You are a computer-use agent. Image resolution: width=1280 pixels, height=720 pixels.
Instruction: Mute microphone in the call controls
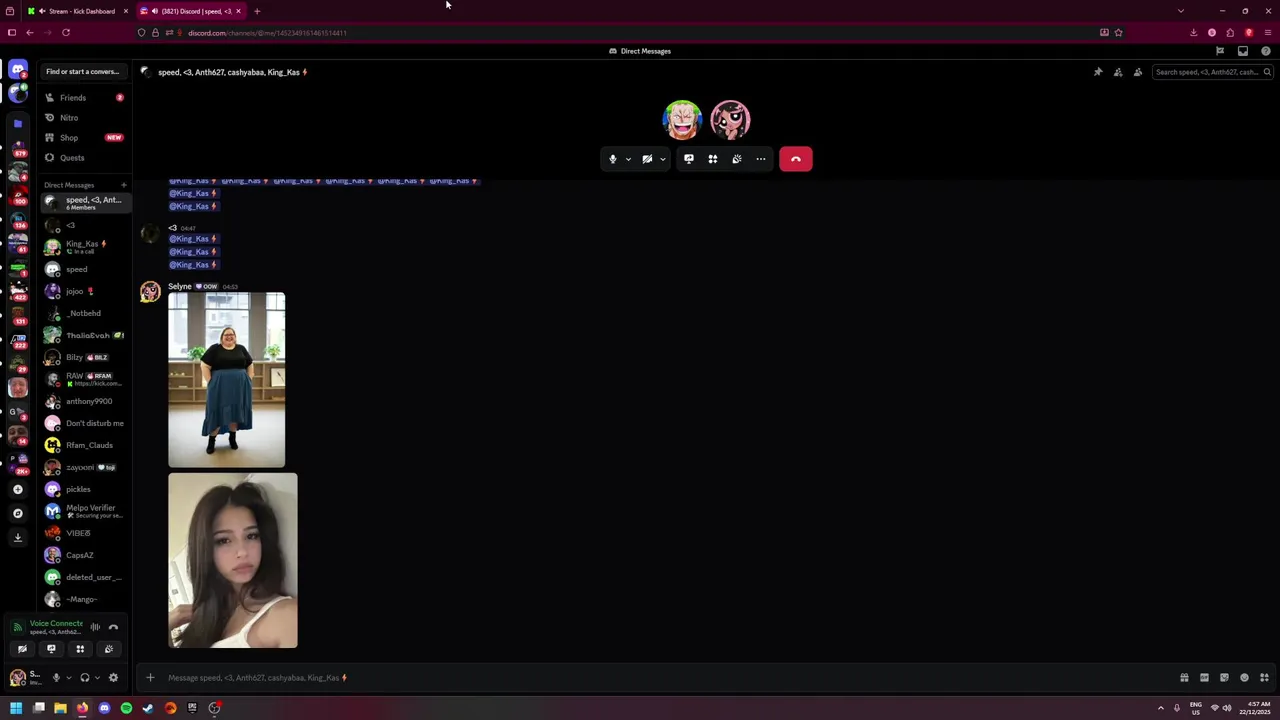coord(613,159)
